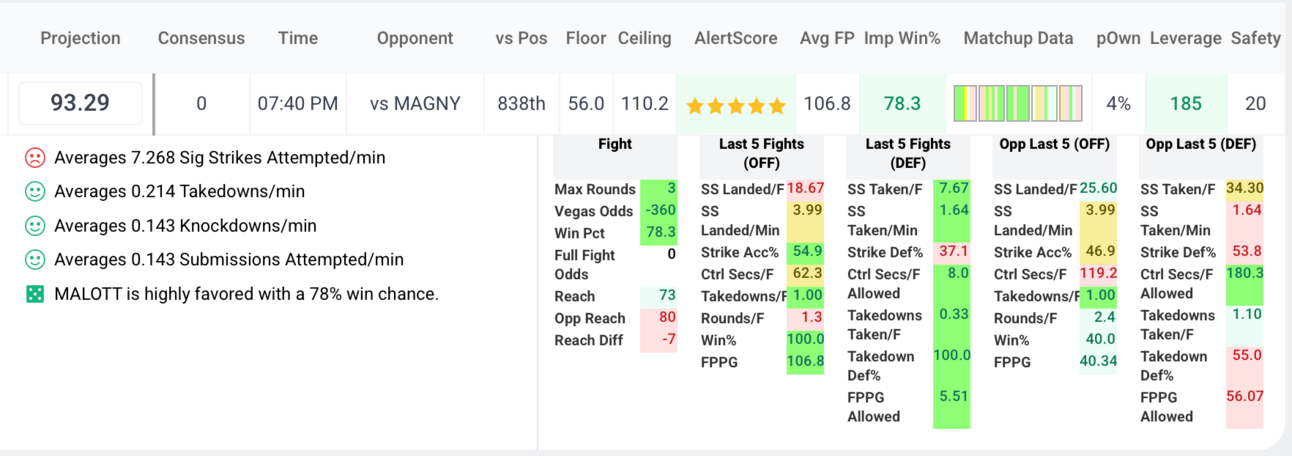Screen dimensions: 1292x456
Task: Click the red sad face icon
Action: tap(34, 158)
